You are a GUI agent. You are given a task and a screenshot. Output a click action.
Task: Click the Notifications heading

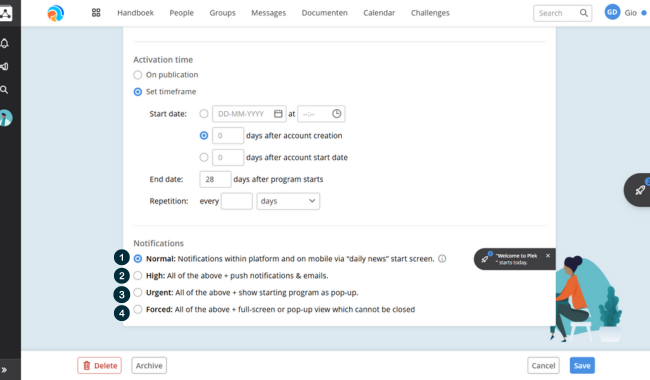158,243
